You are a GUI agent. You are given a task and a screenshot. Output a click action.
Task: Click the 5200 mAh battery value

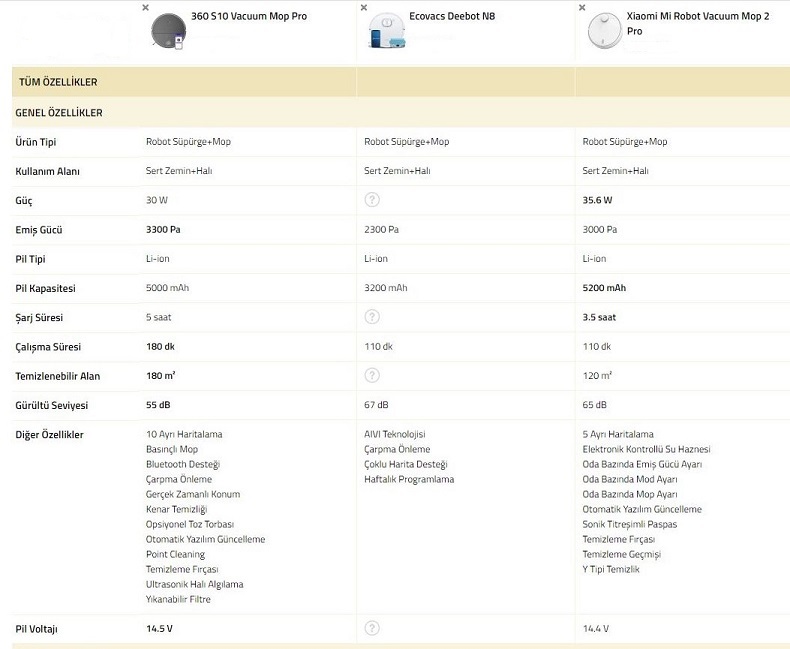point(604,288)
